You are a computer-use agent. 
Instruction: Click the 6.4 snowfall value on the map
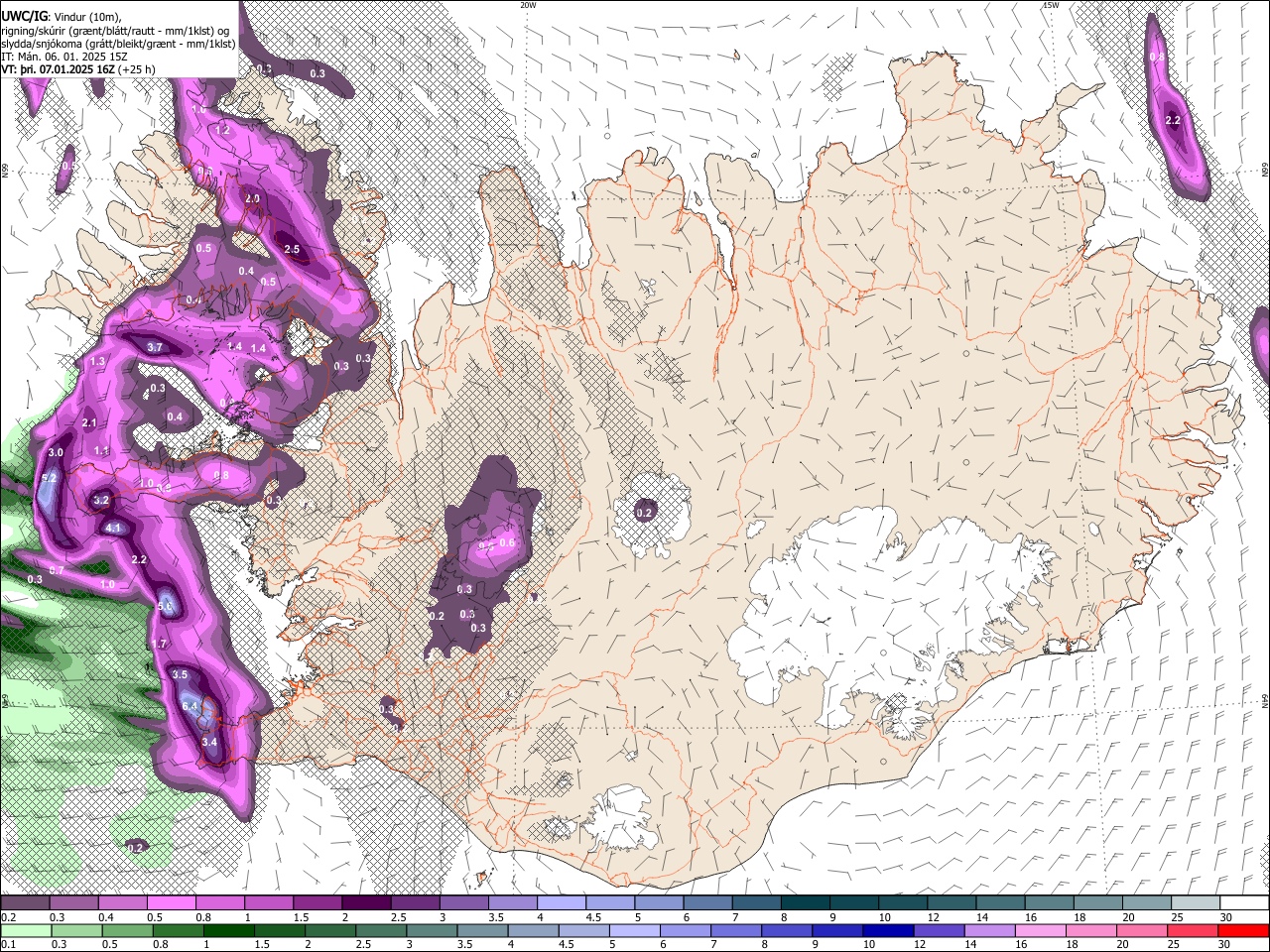[191, 705]
